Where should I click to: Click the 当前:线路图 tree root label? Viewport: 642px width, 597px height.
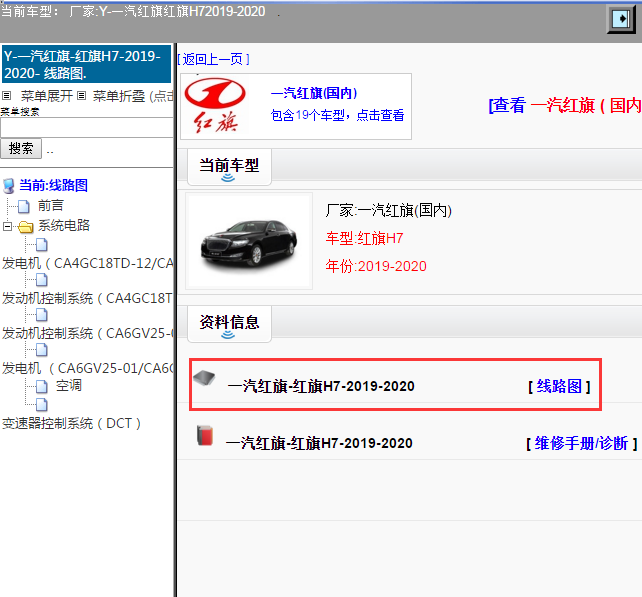54,185
